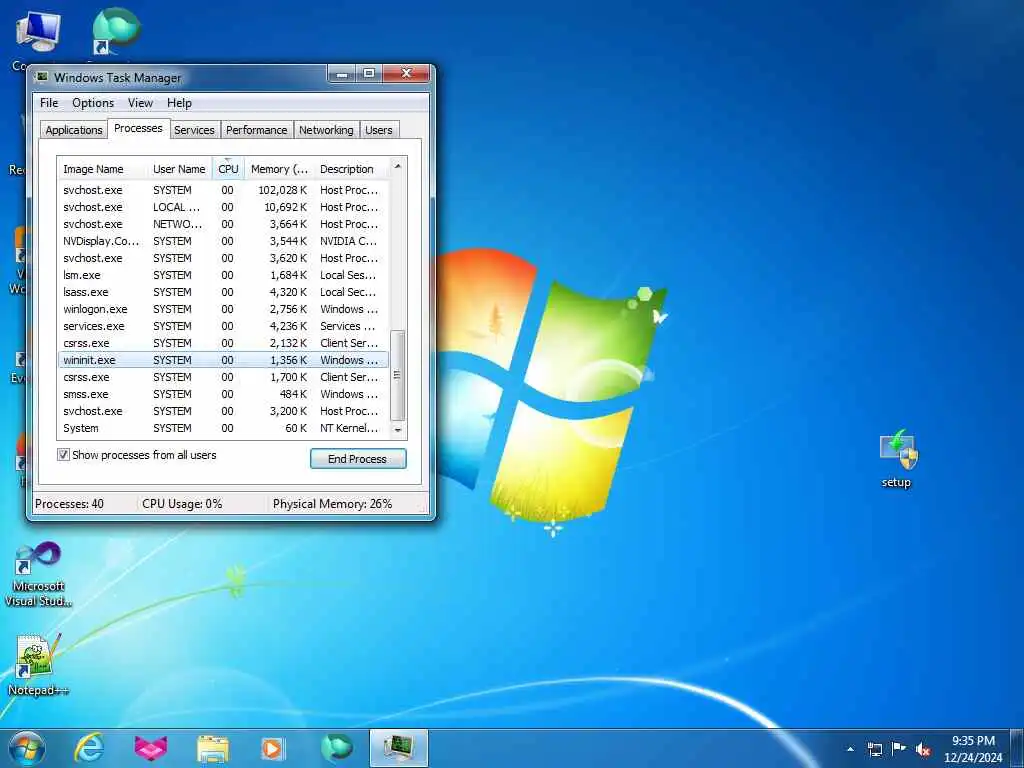The width and height of the screenshot is (1024, 768).
Task: Sort by User Name column
Action: point(179,169)
